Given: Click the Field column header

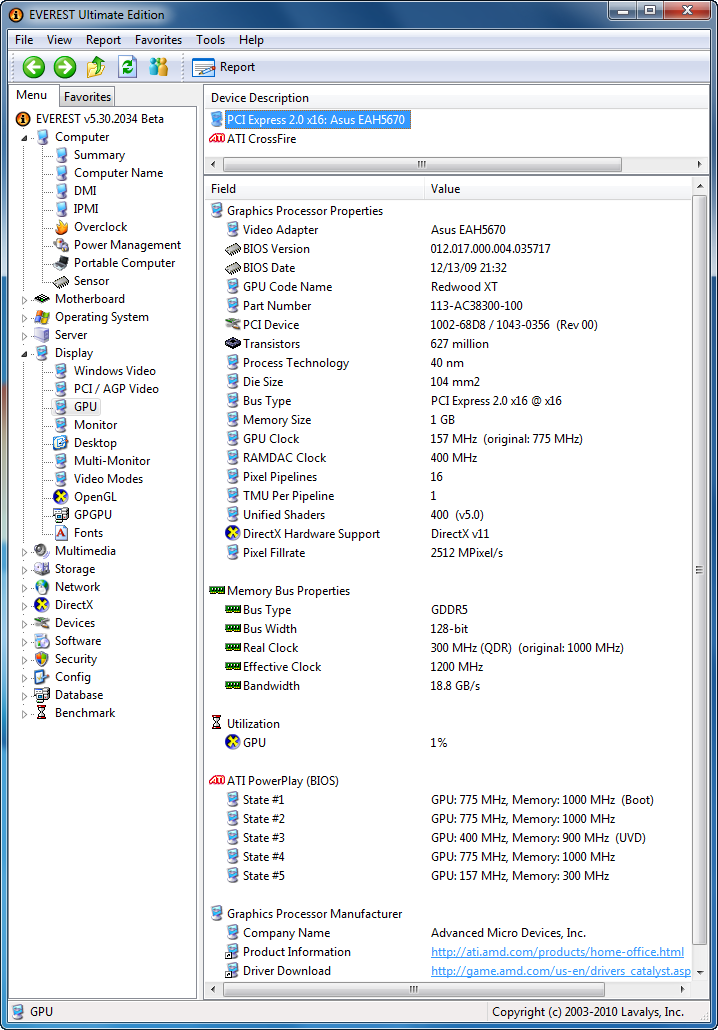Looking at the screenshot, I should 315,189.
